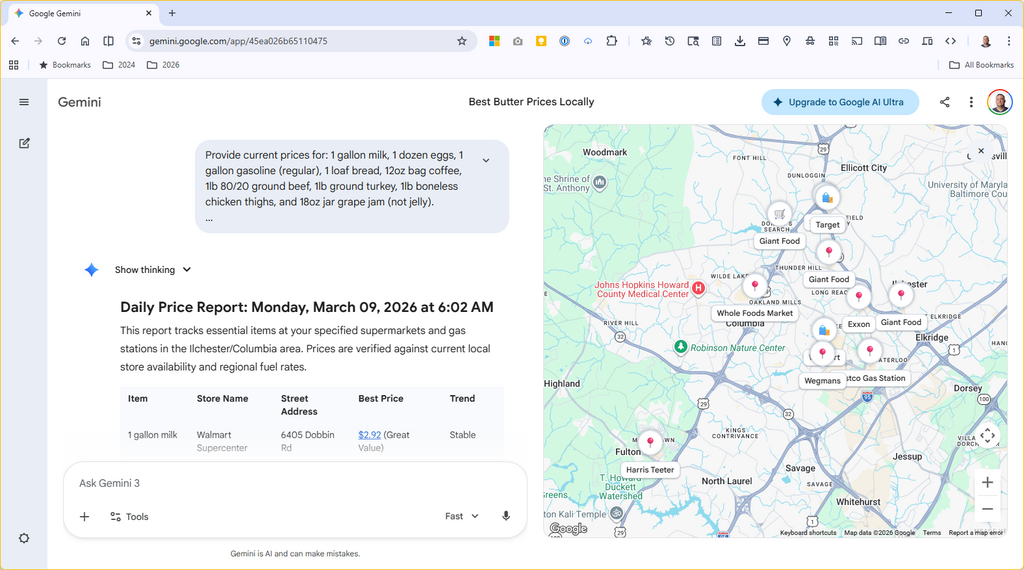Zoom in on the map
Screen dimensions: 1024x570
coord(987,482)
